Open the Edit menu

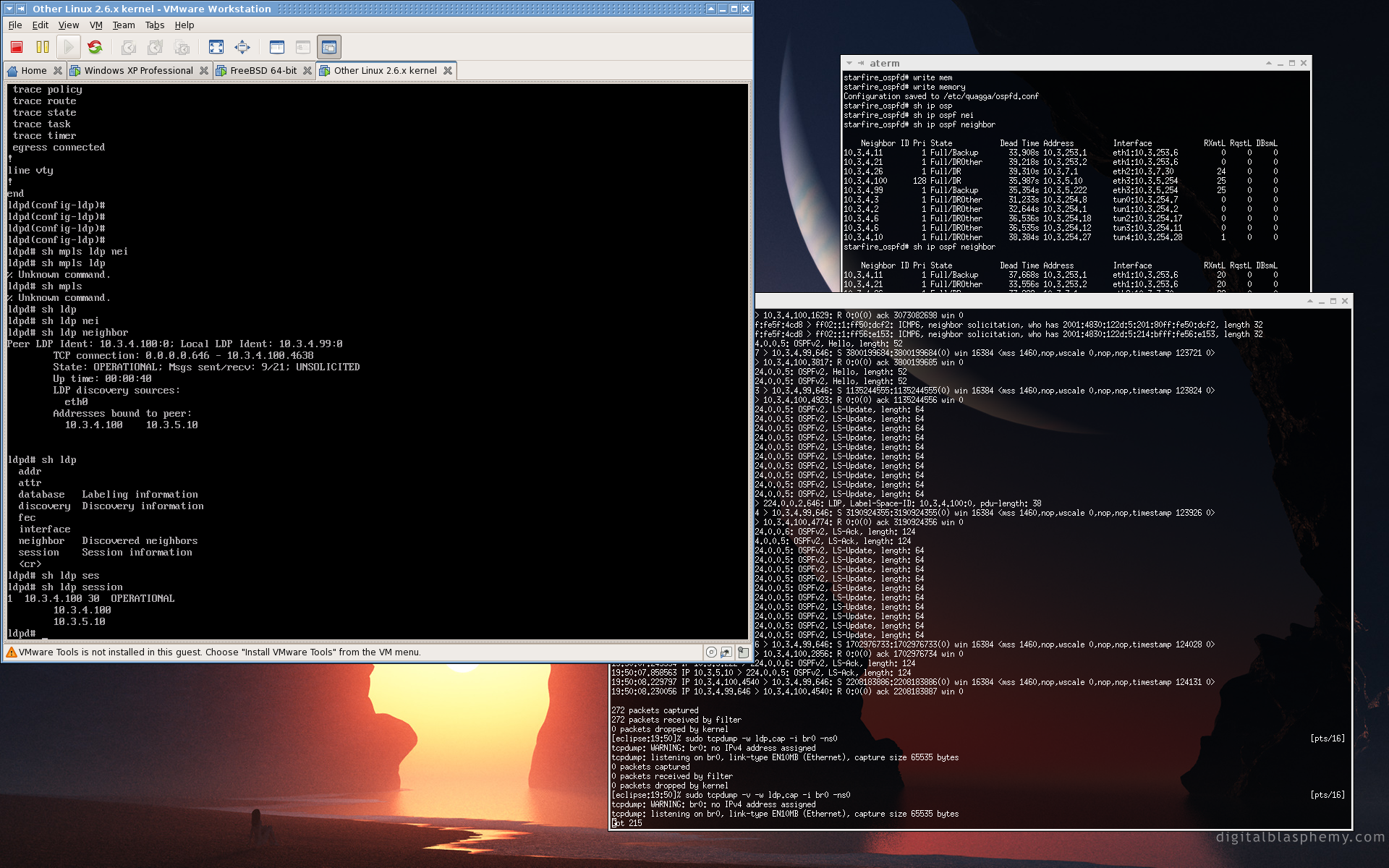[41, 25]
